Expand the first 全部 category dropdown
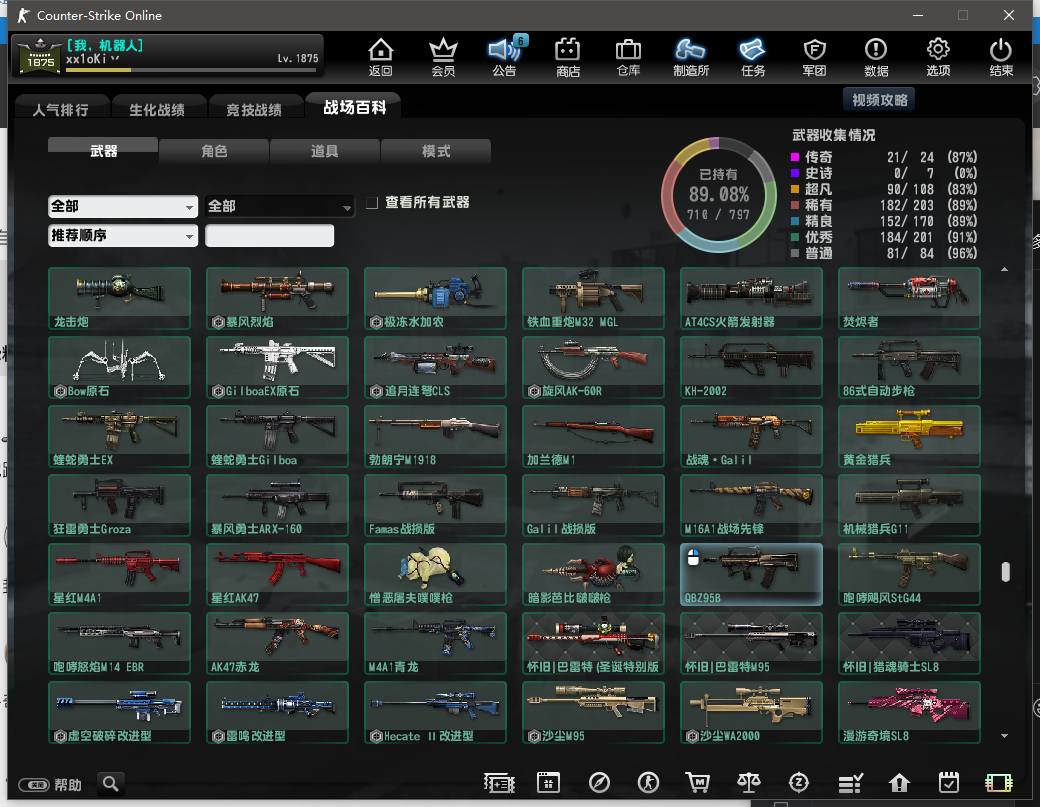1040x807 pixels. coord(123,206)
